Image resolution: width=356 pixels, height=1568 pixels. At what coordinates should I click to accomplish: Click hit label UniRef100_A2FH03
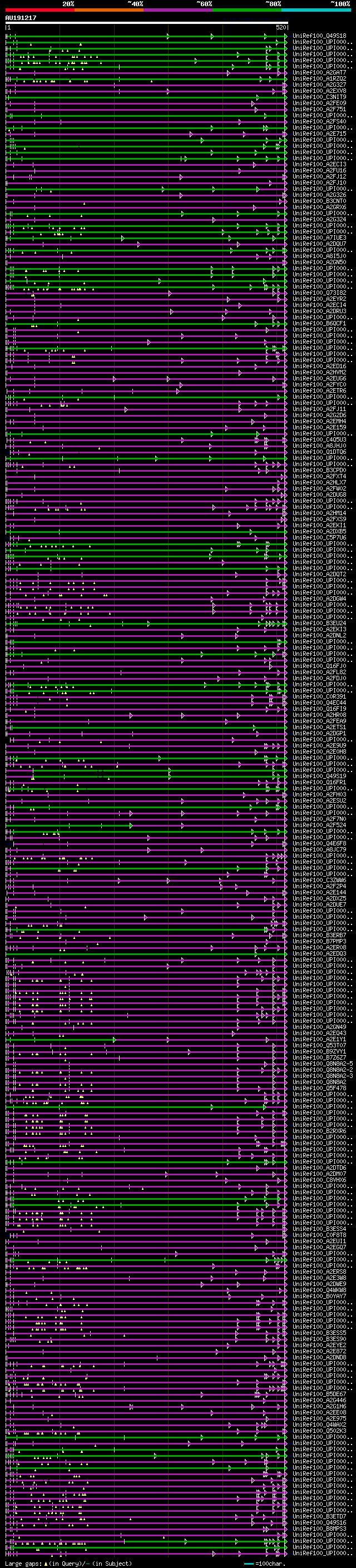point(319,794)
